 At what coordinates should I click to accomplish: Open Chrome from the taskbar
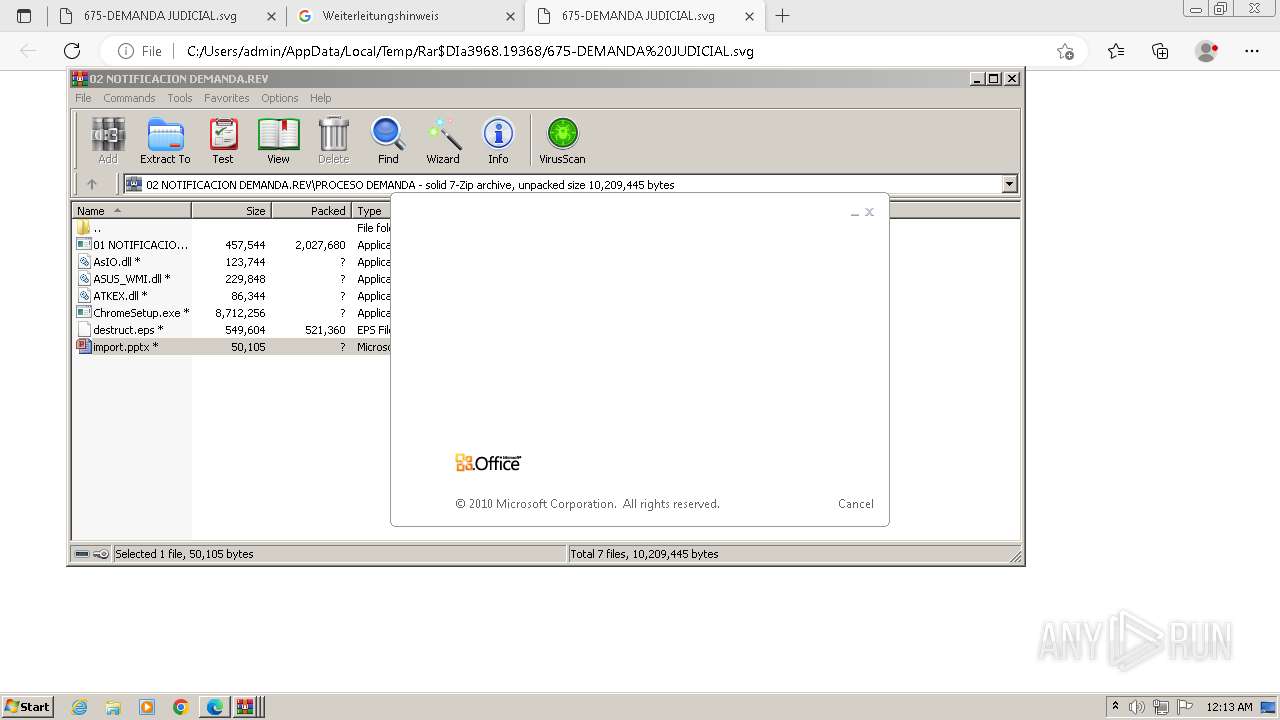point(180,707)
